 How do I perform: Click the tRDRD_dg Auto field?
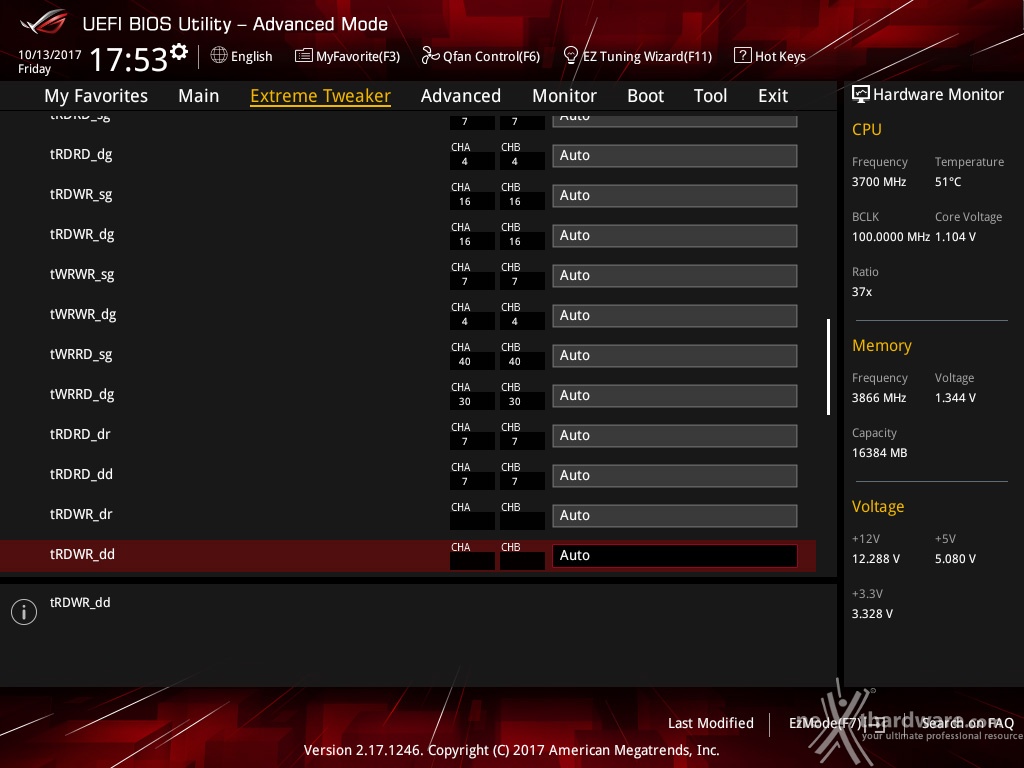tap(675, 155)
